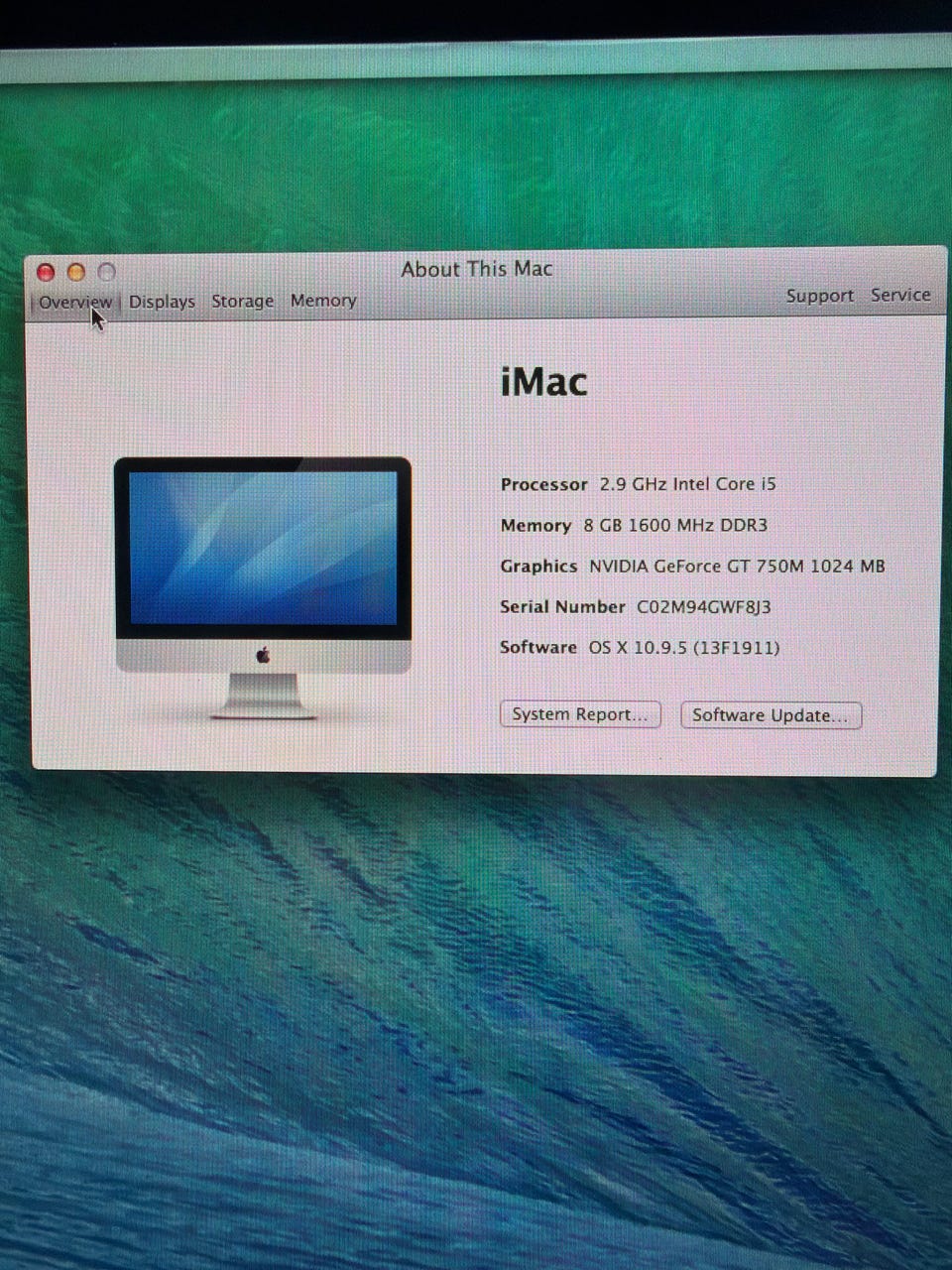Minimize the About This Mac window
This screenshot has width=952, height=1270.
76,272
